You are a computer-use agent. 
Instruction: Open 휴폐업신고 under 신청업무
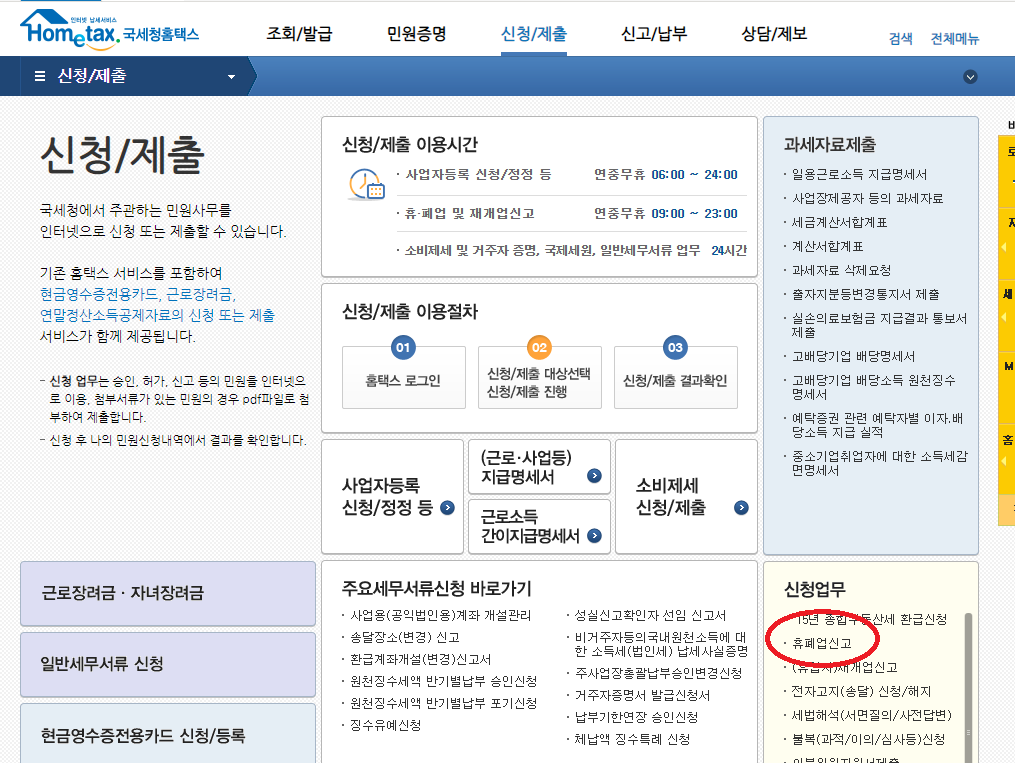point(821,643)
